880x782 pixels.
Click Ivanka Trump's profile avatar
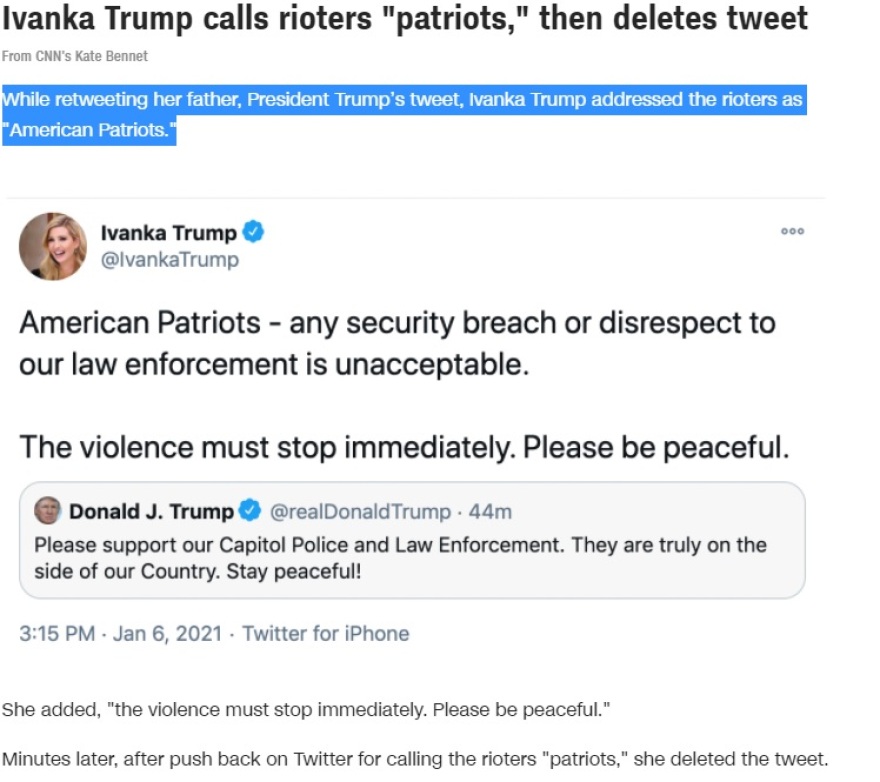pos(53,246)
